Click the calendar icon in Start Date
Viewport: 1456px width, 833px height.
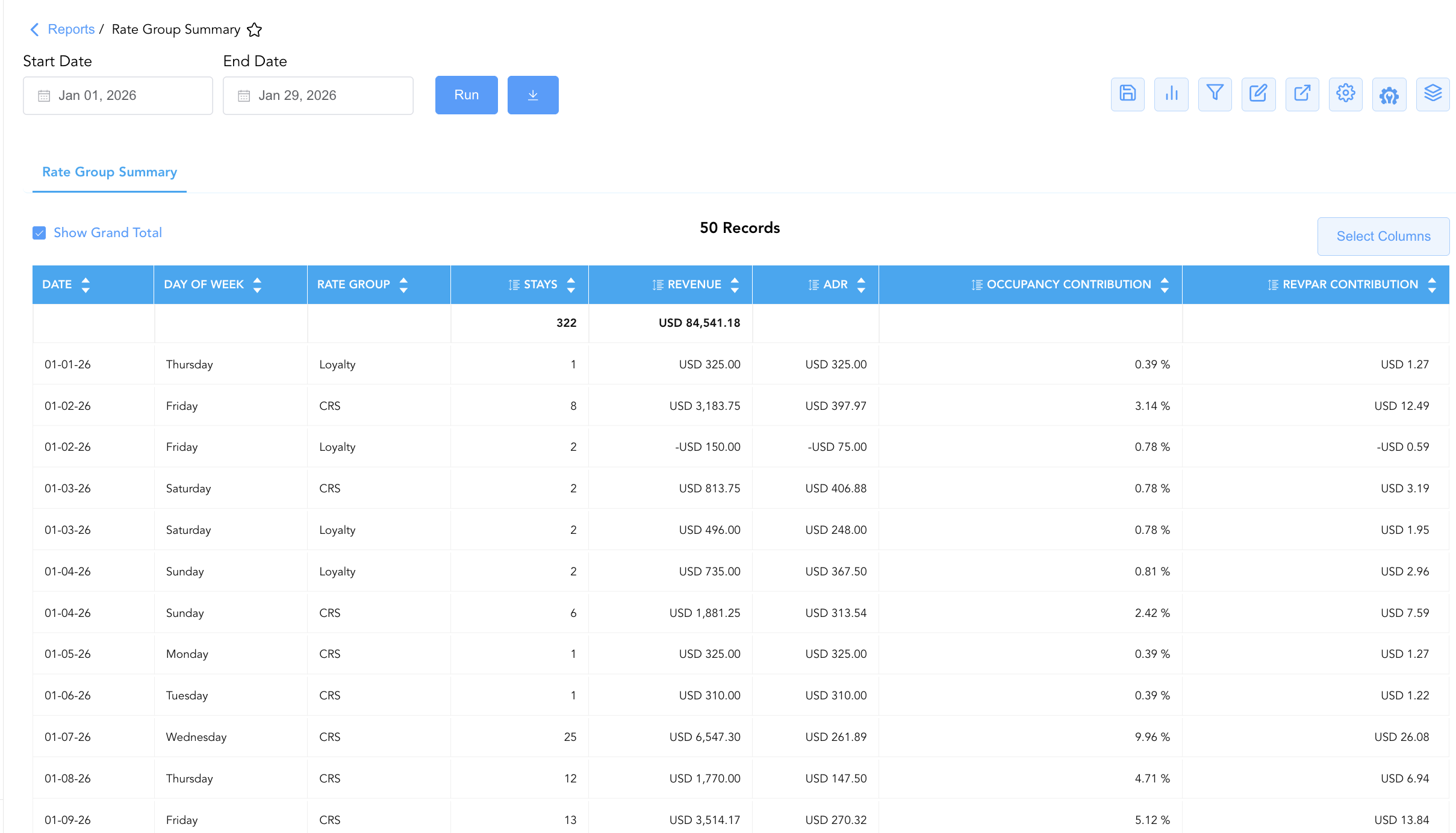coord(44,96)
